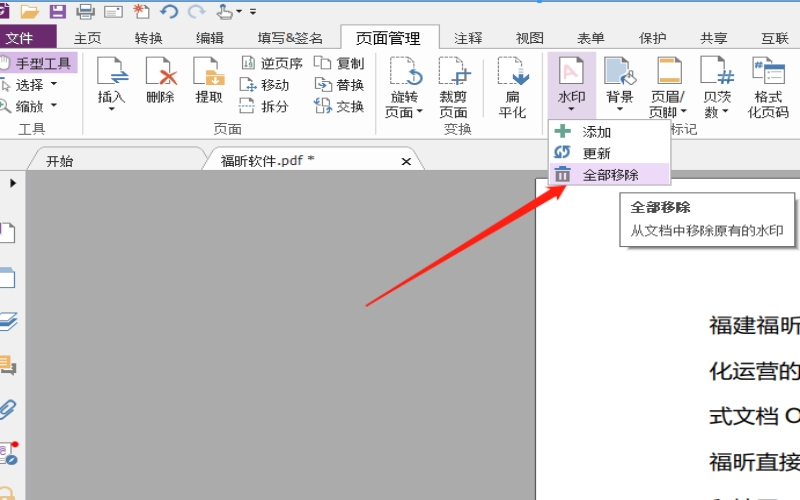Choose 添加 in watermark menu
The width and height of the screenshot is (800, 500).
click(609, 132)
